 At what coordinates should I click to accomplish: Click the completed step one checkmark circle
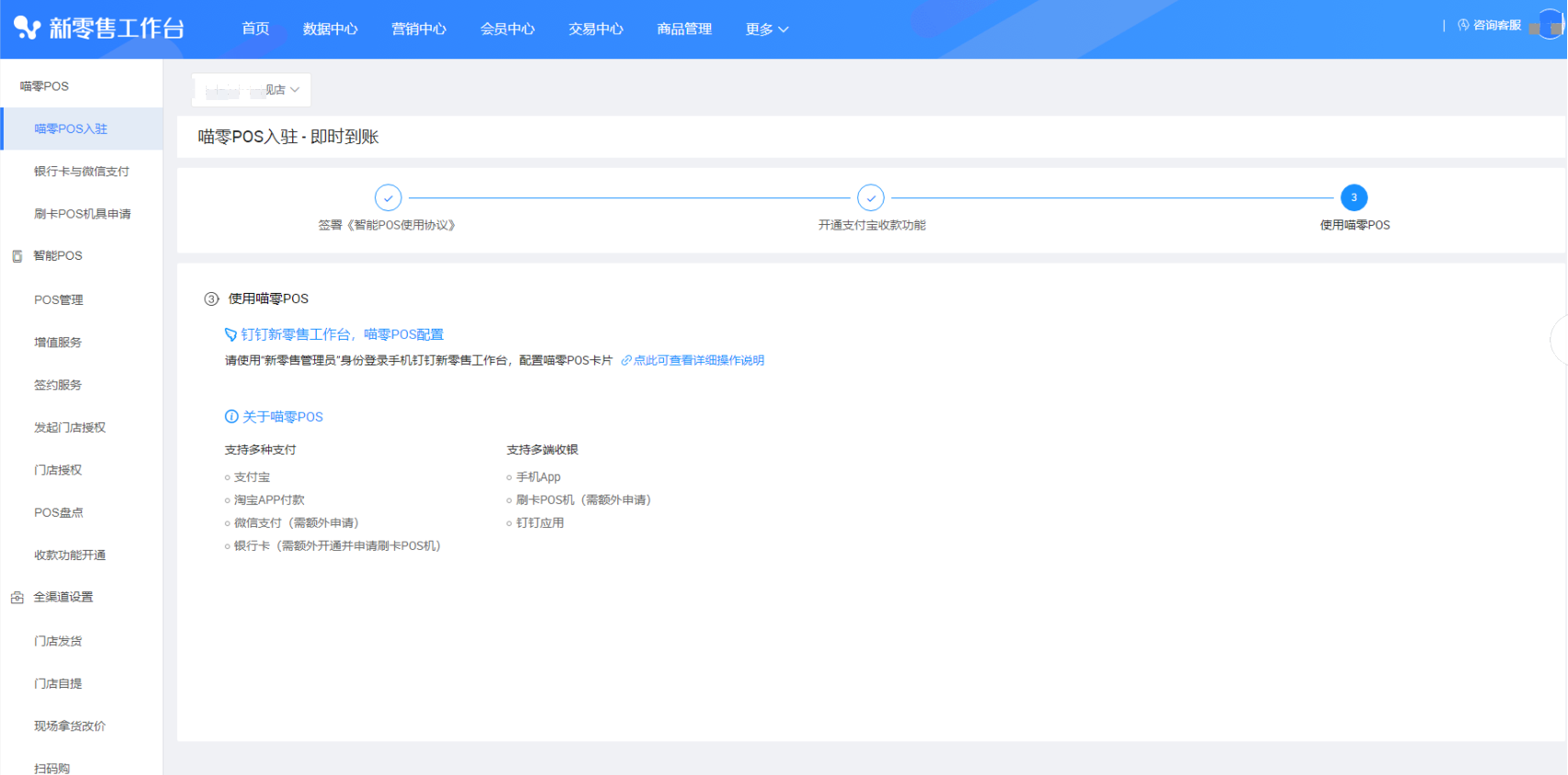point(389,197)
